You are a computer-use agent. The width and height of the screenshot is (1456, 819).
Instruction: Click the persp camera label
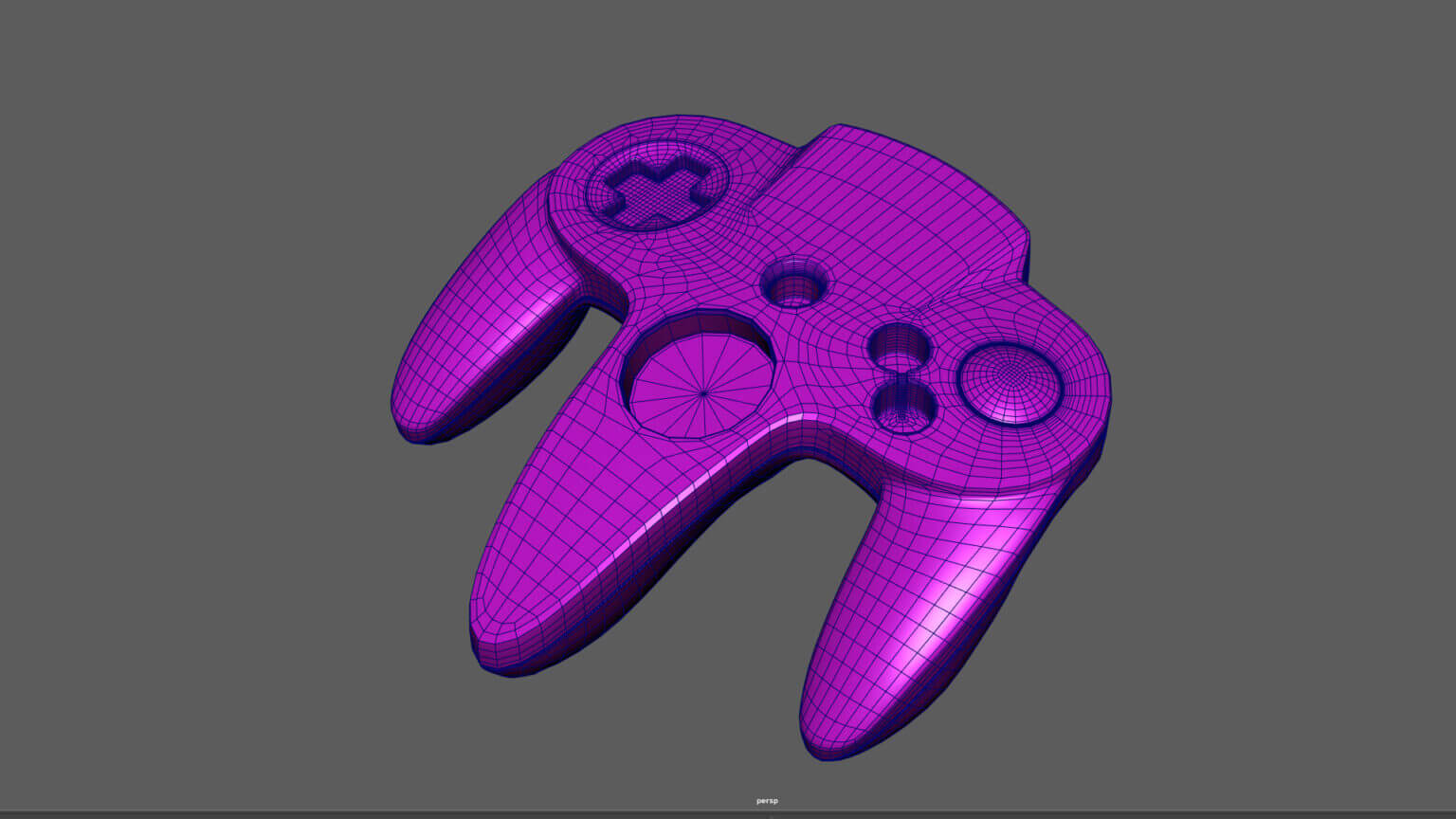(767, 801)
